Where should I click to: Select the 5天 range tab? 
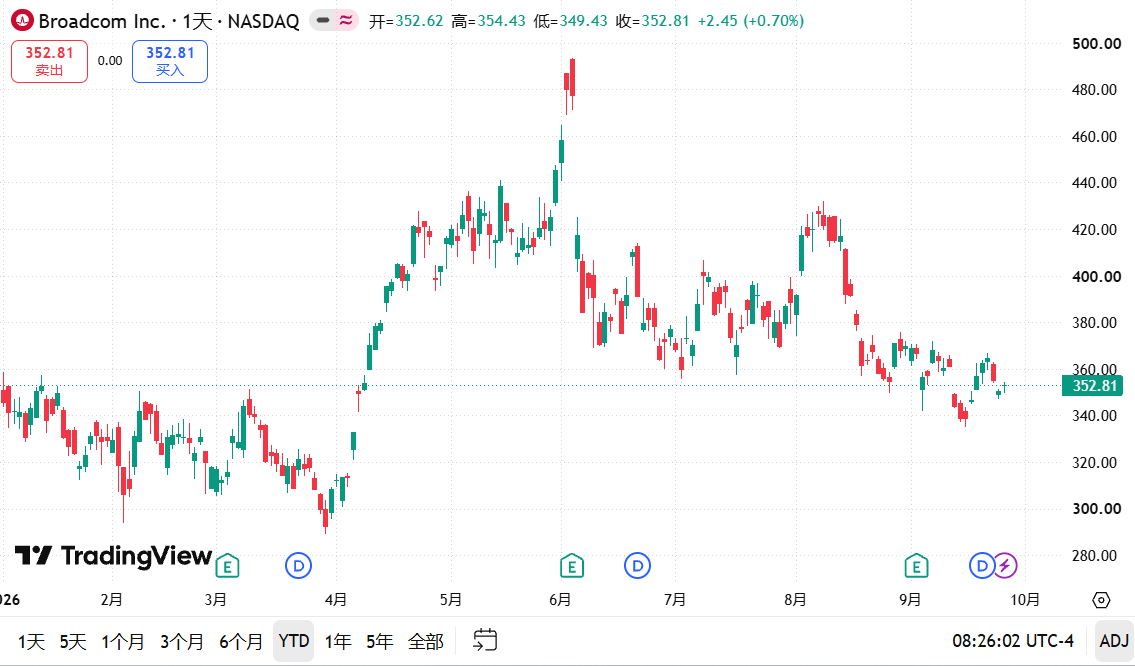tap(73, 641)
